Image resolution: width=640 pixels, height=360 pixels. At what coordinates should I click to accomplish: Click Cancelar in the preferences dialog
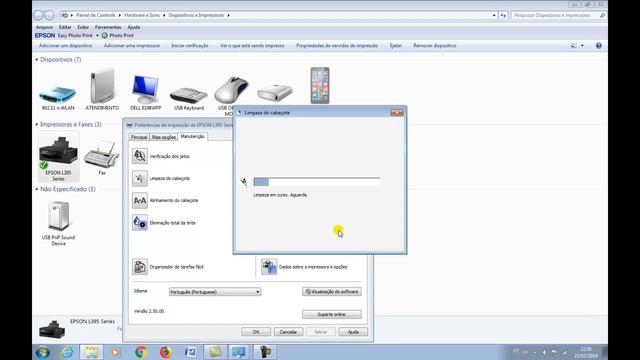pos(288,332)
